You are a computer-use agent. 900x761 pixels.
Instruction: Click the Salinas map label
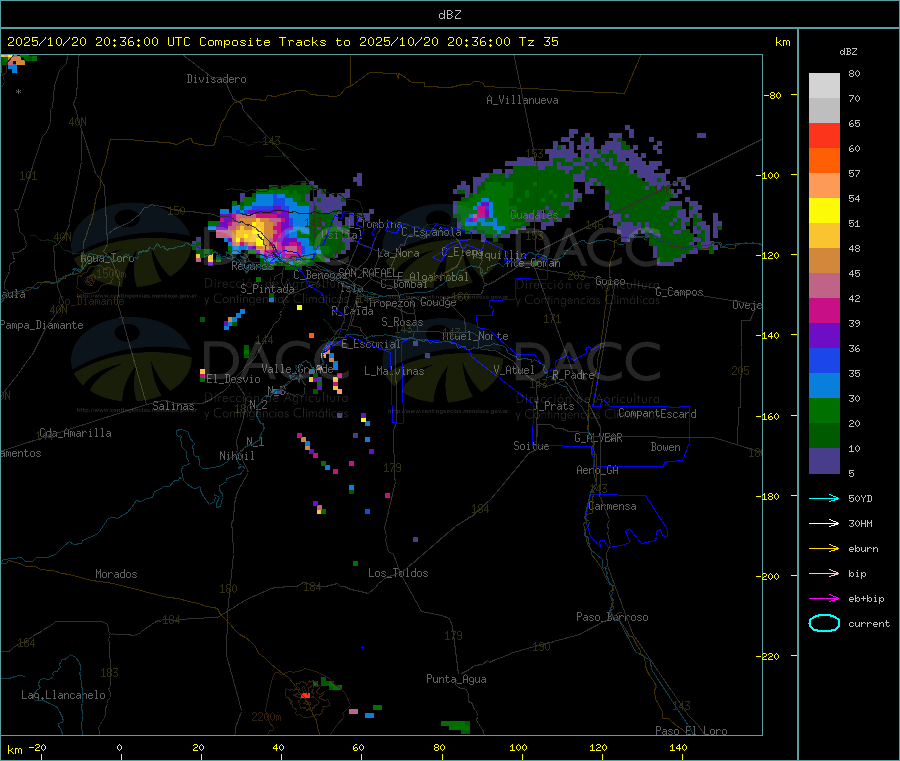[x=173, y=406]
